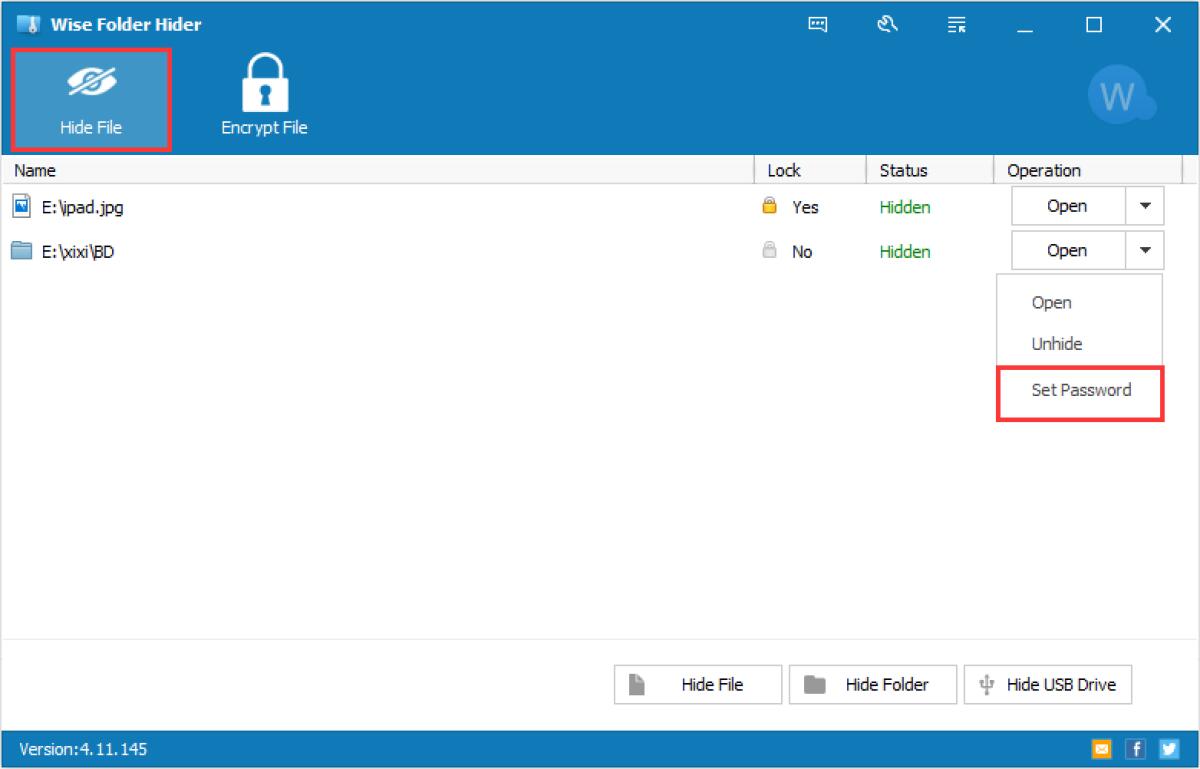
Task: Click the email envelope icon in status bar
Action: [1102, 748]
